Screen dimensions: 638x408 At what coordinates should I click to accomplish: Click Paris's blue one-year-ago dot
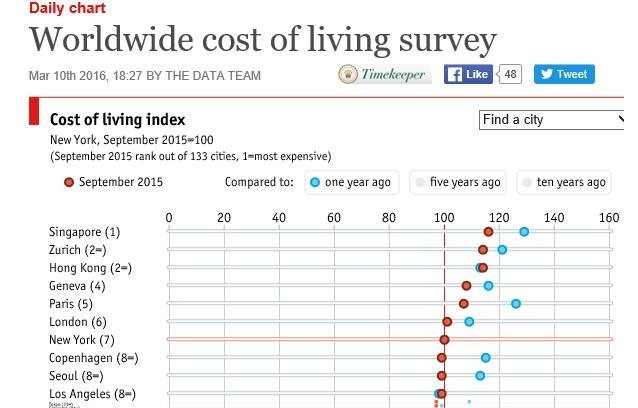click(x=516, y=304)
